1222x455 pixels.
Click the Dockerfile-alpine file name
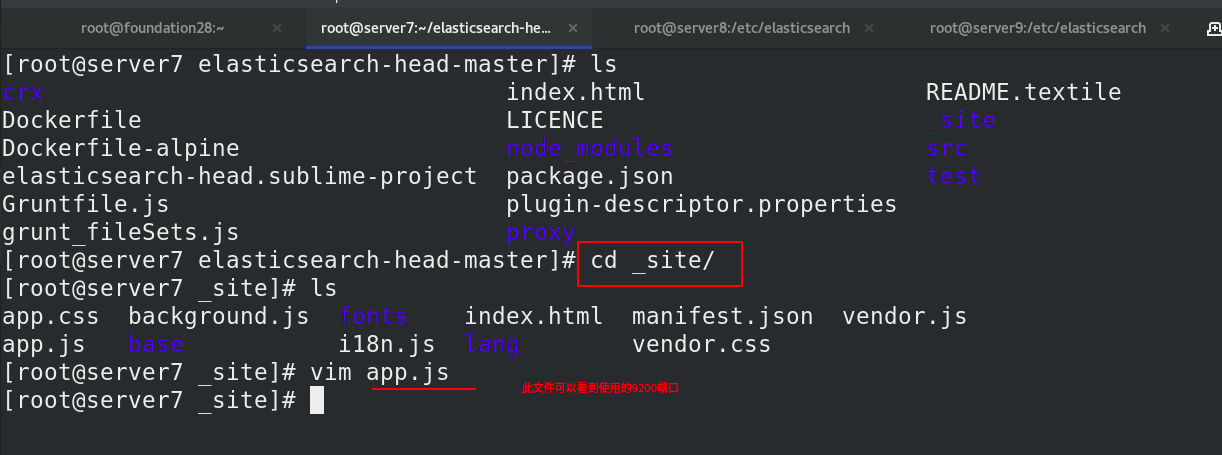click(x=121, y=149)
